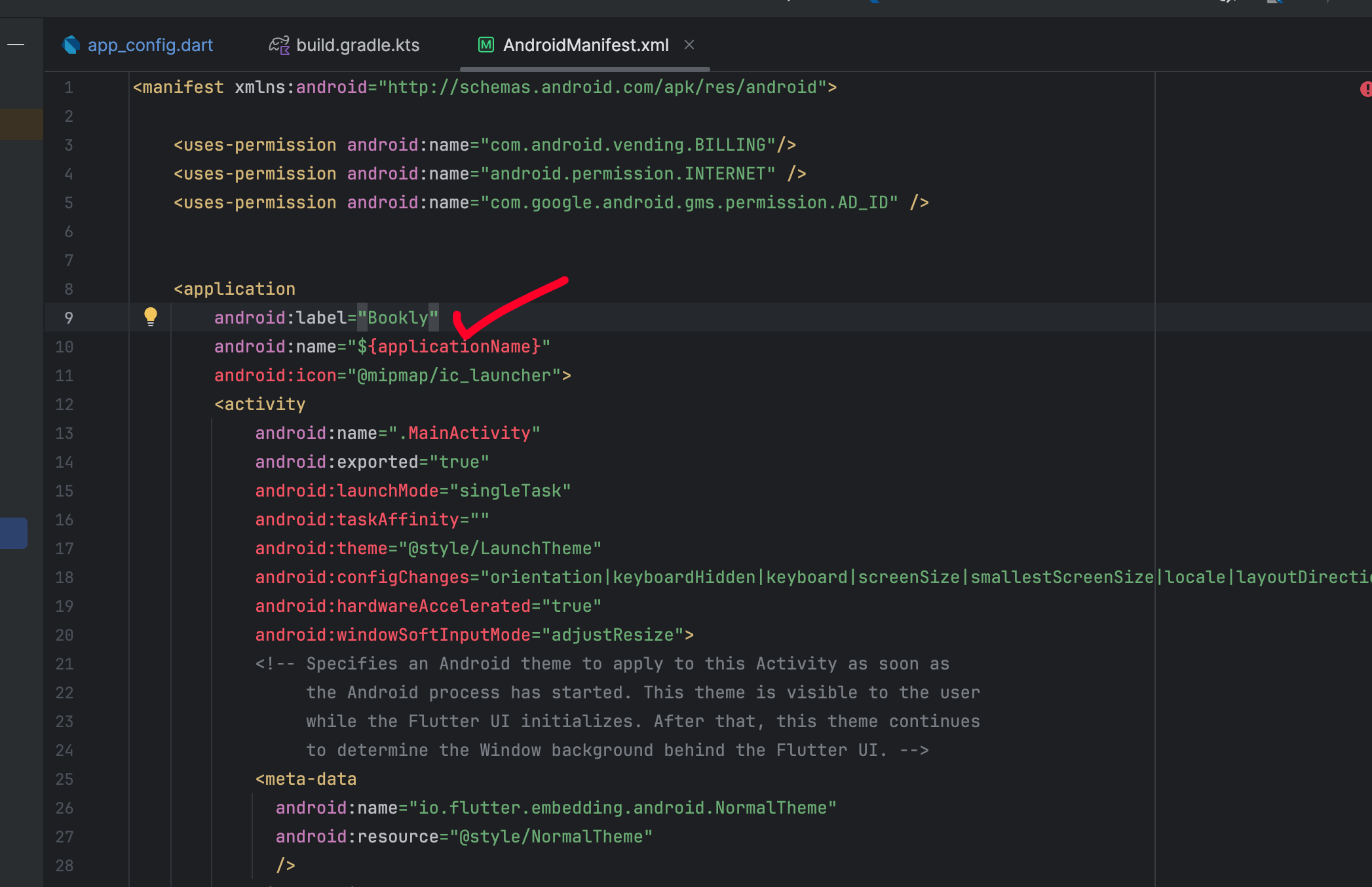
Task: Click the <activity tag on line 12
Action: [260, 404]
